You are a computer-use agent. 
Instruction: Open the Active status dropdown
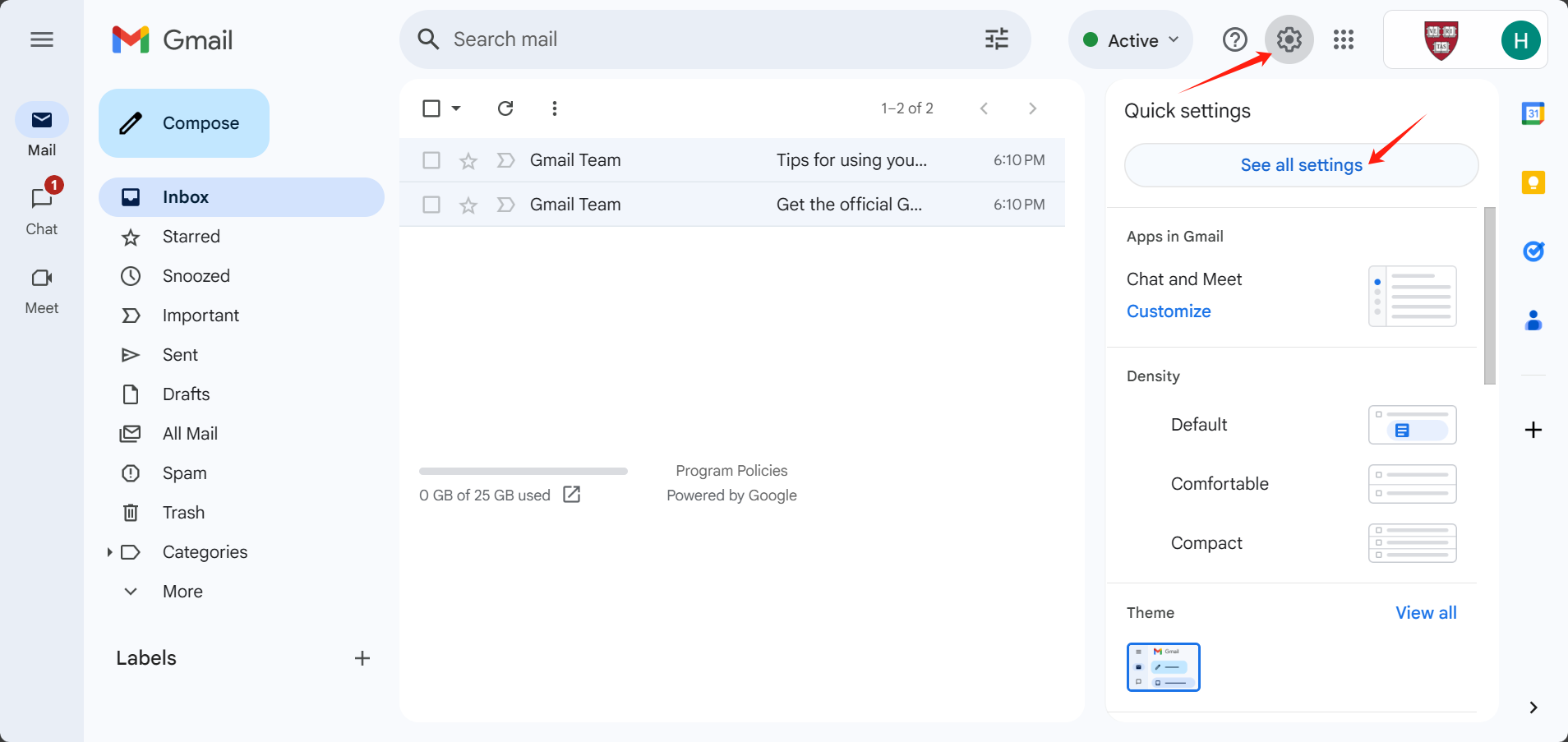click(1131, 40)
